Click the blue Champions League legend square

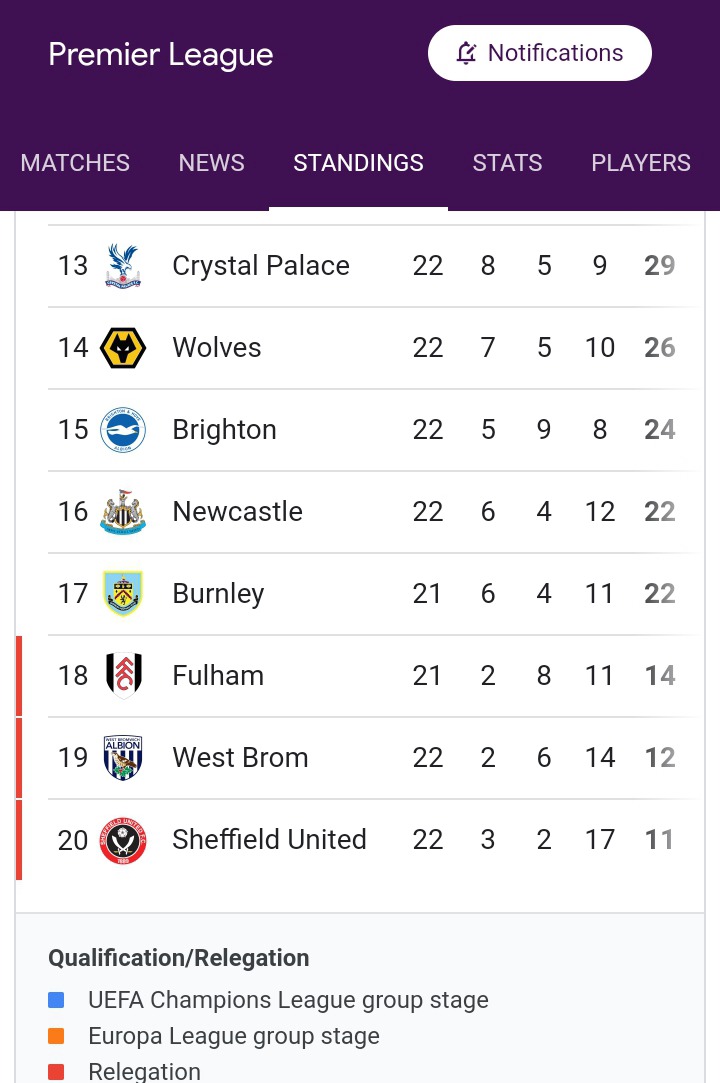point(56,999)
